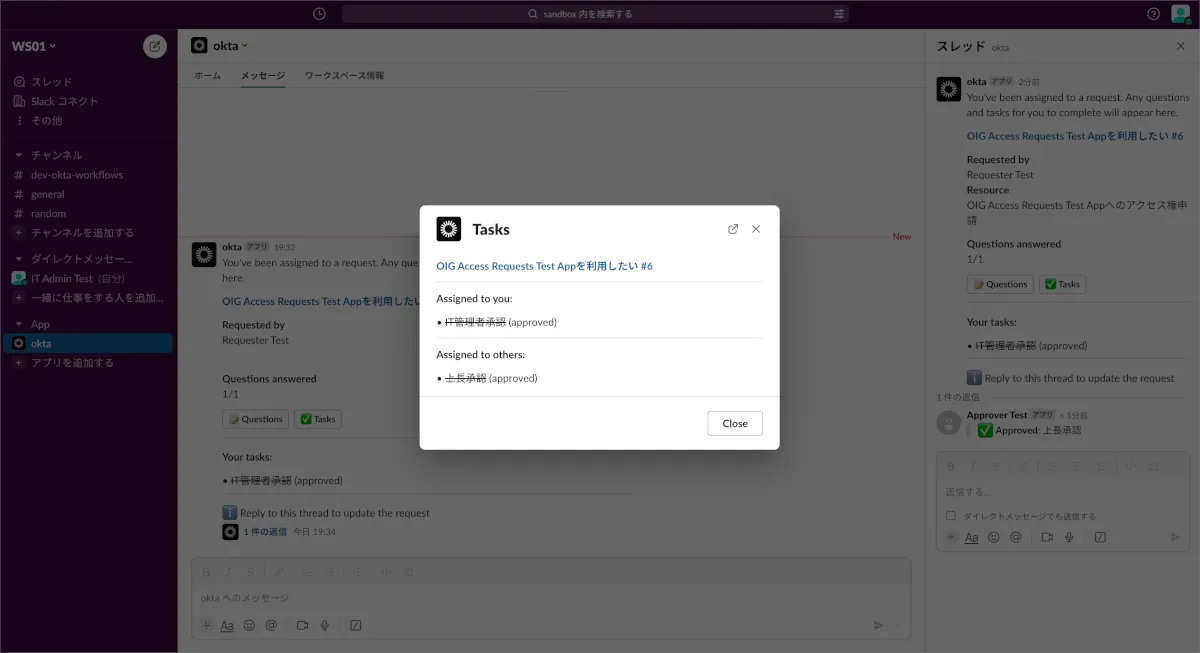Screen dimensions: 1200x653
Task: Switch to the Home tab
Action: click(207, 76)
